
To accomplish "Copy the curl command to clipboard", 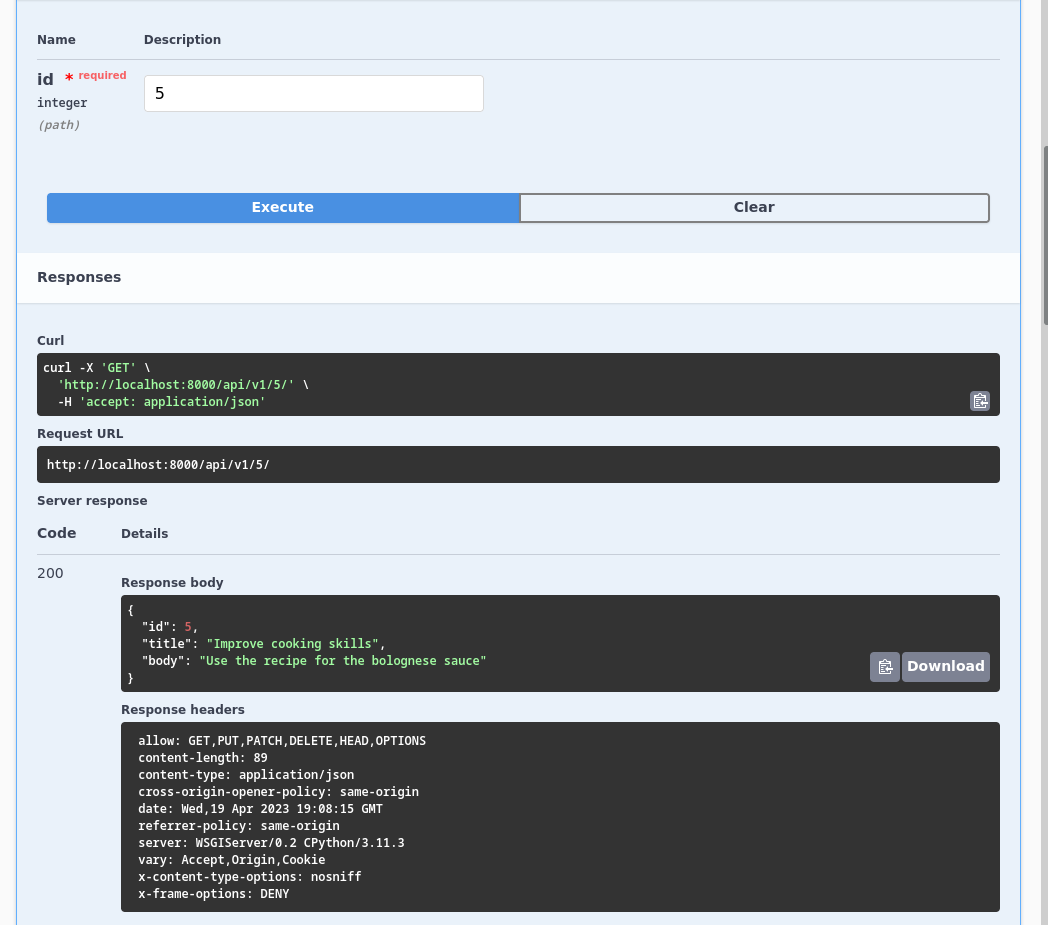I will pyautogui.click(x=979, y=401).
